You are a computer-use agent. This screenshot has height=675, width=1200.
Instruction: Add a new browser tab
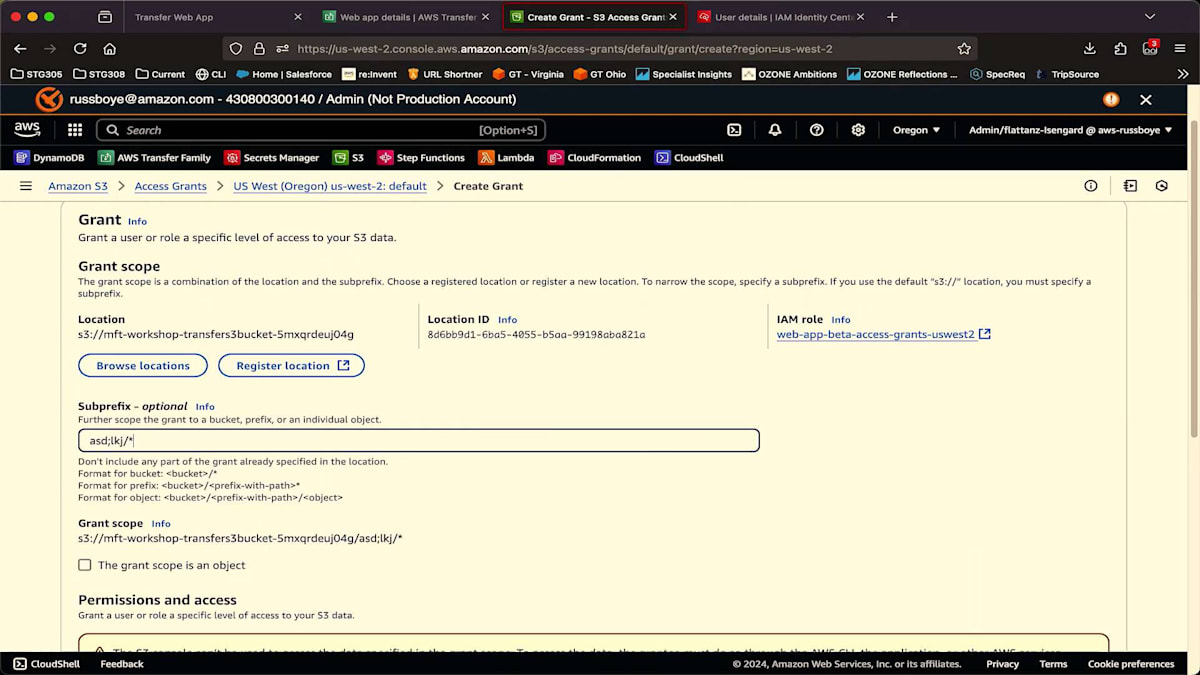(892, 17)
